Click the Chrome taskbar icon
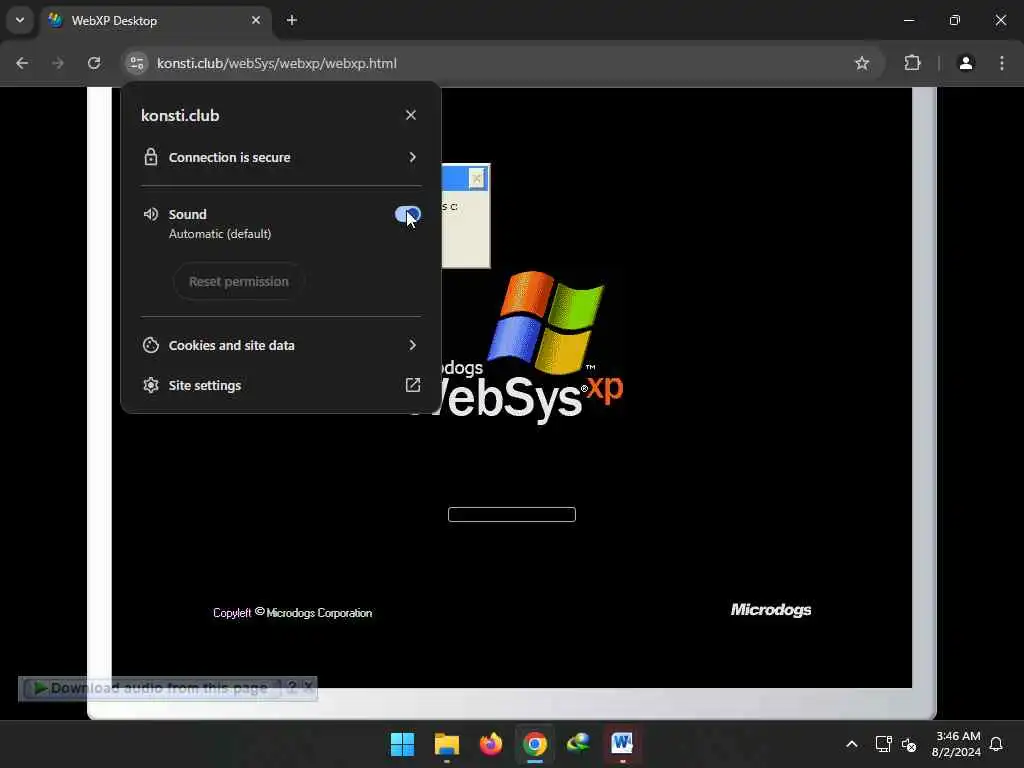 pyautogui.click(x=535, y=744)
